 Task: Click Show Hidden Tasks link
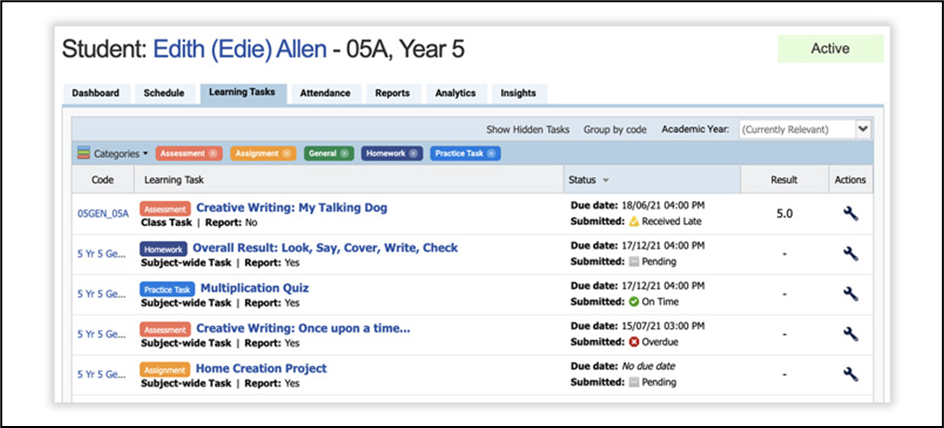point(528,130)
